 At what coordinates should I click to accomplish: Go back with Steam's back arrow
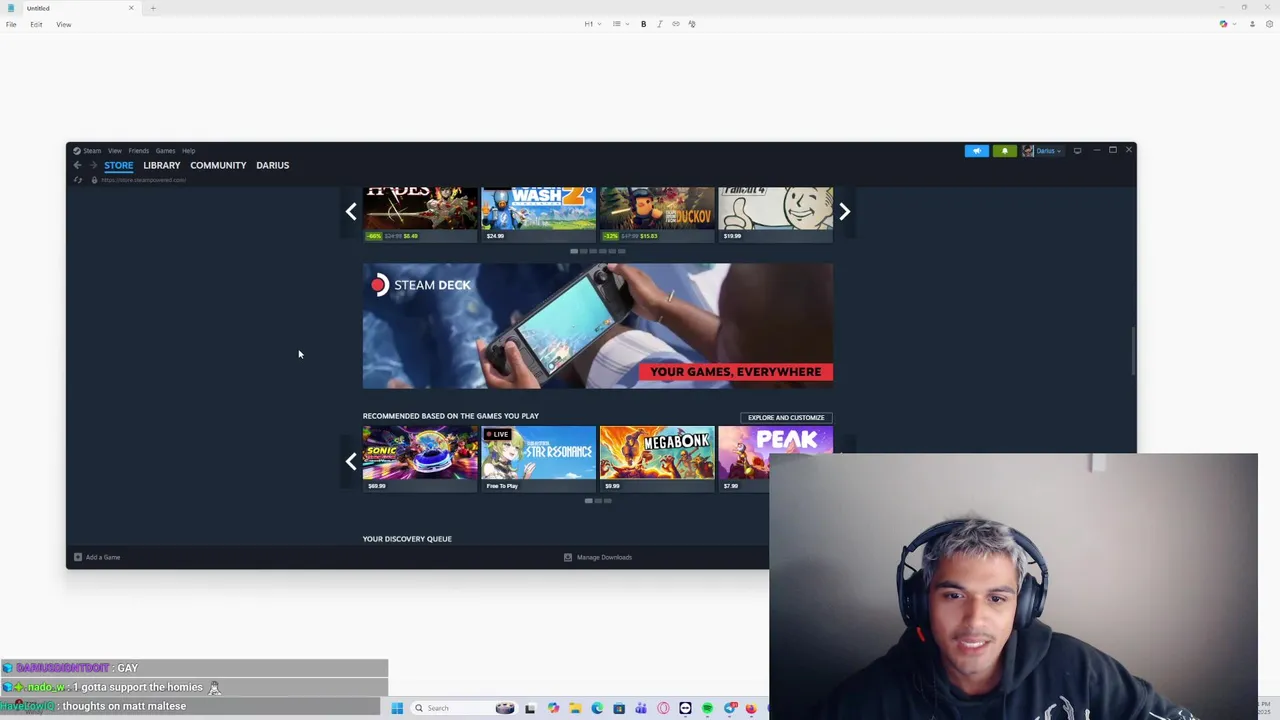click(x=77, y=165)
